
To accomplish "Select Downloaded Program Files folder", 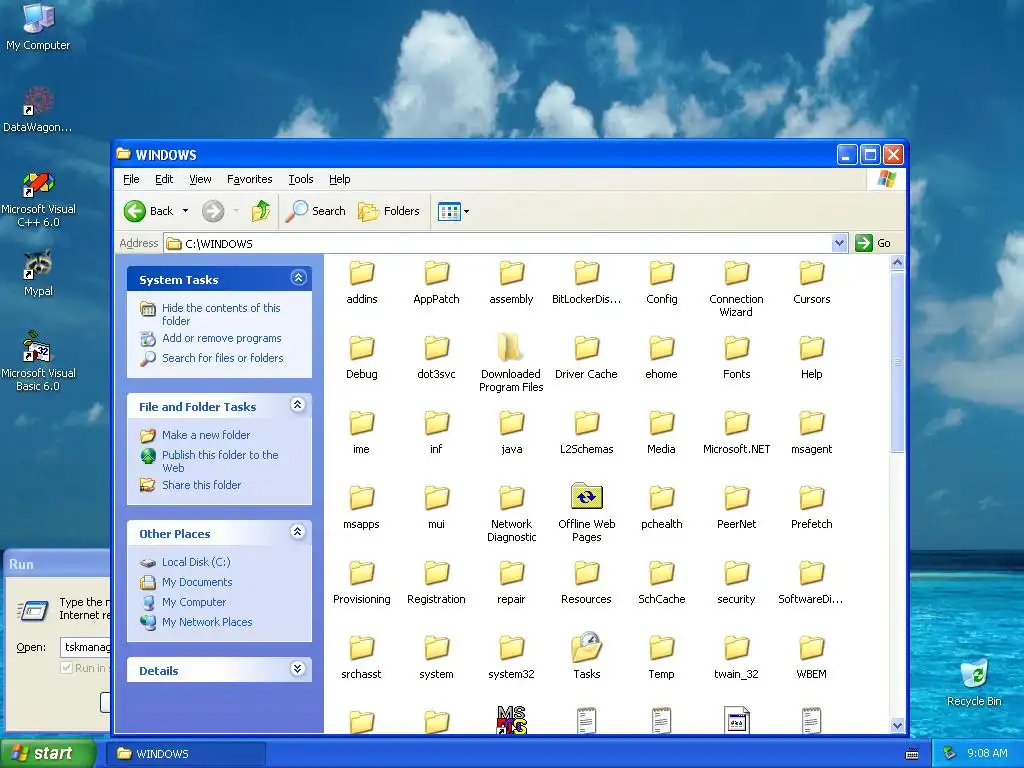I will click(511, 362).
